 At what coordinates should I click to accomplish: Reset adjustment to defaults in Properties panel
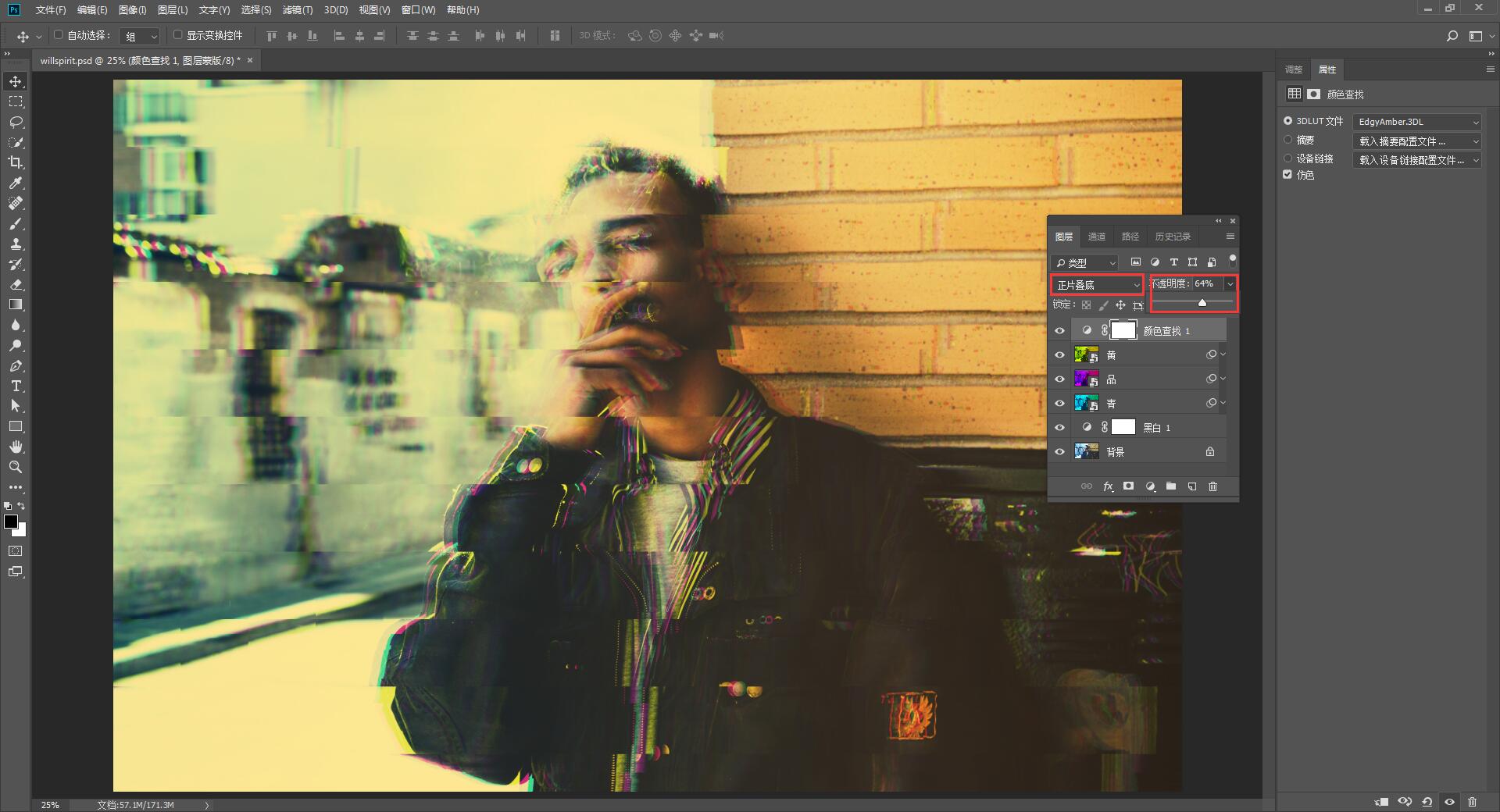[x=1427, y=802]
